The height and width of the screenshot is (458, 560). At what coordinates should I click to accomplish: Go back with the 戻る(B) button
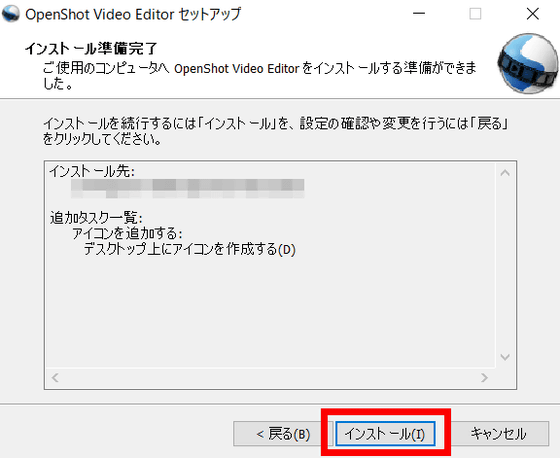[x=283, y=434]
